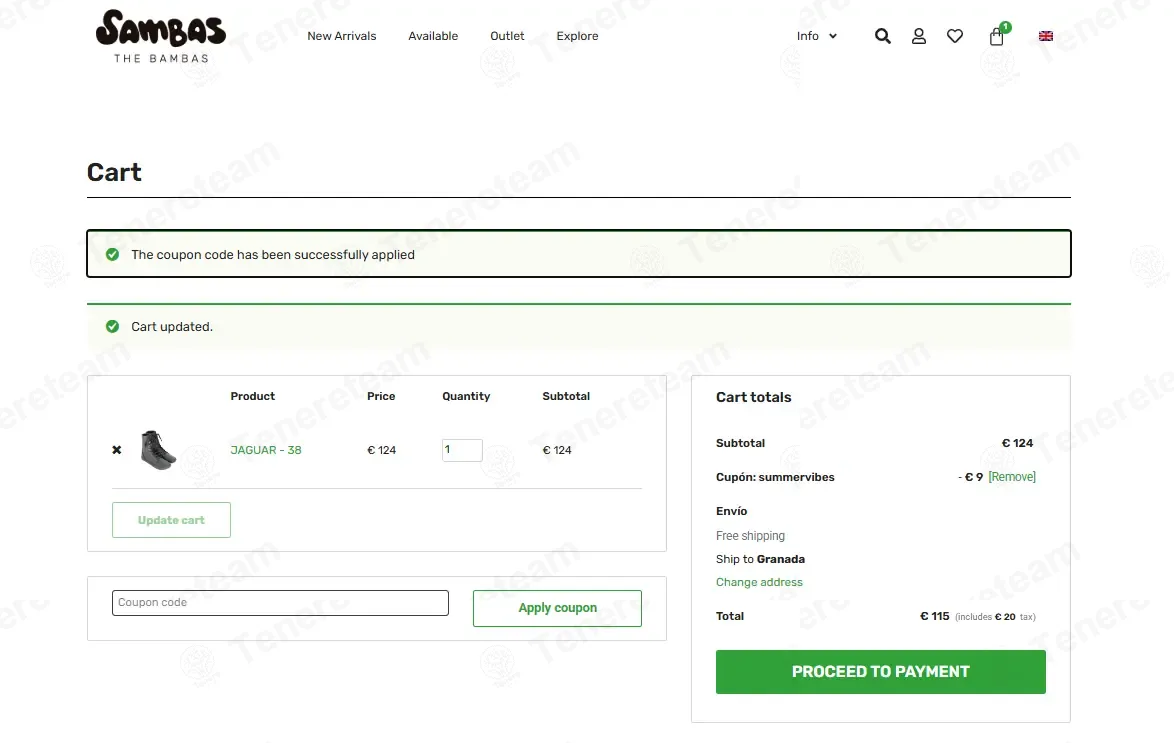This screenshot has height=743, width=1174.
Task: Switch language via UK flag icon
Action: [1046, 36]
